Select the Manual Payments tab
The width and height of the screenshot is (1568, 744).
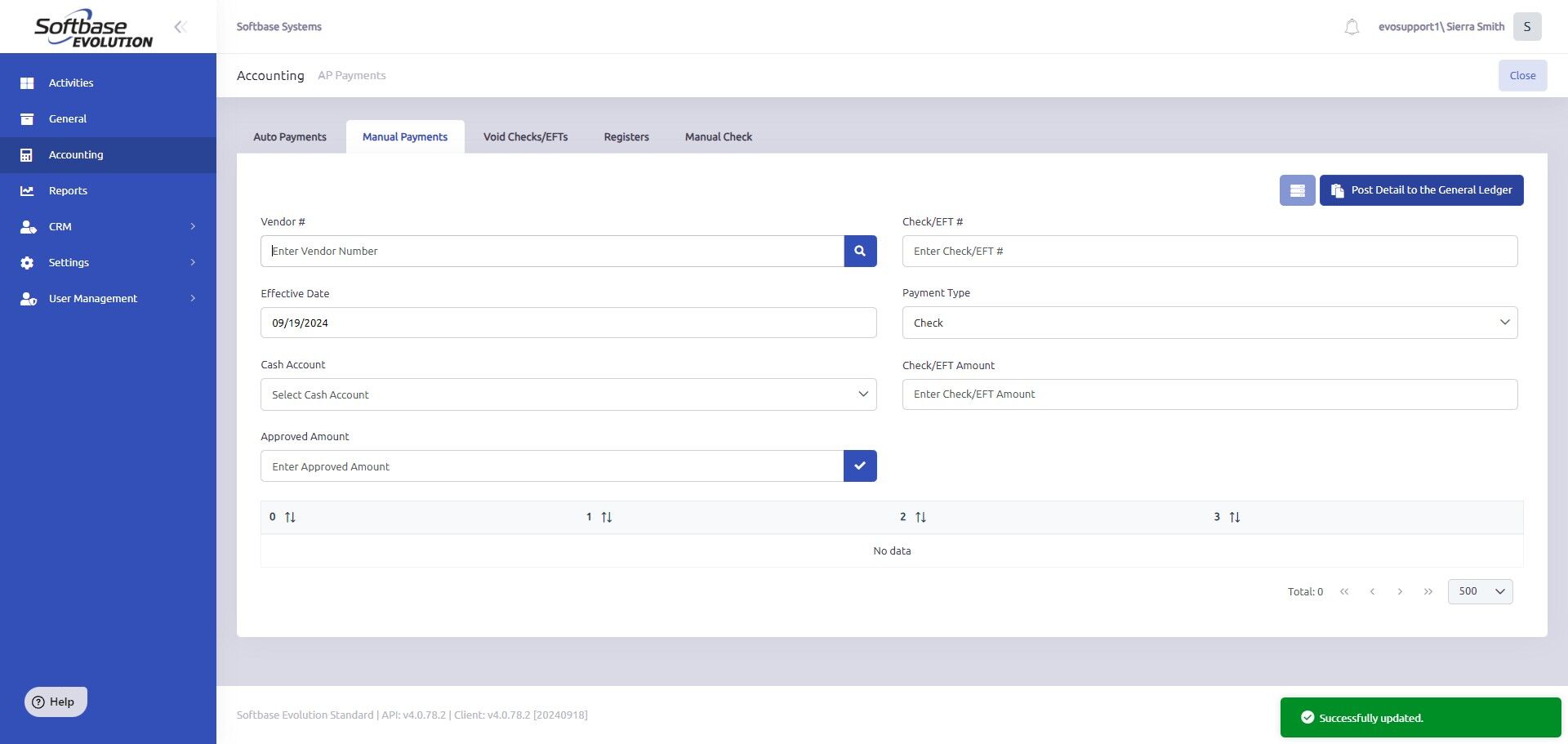(405, 137)
